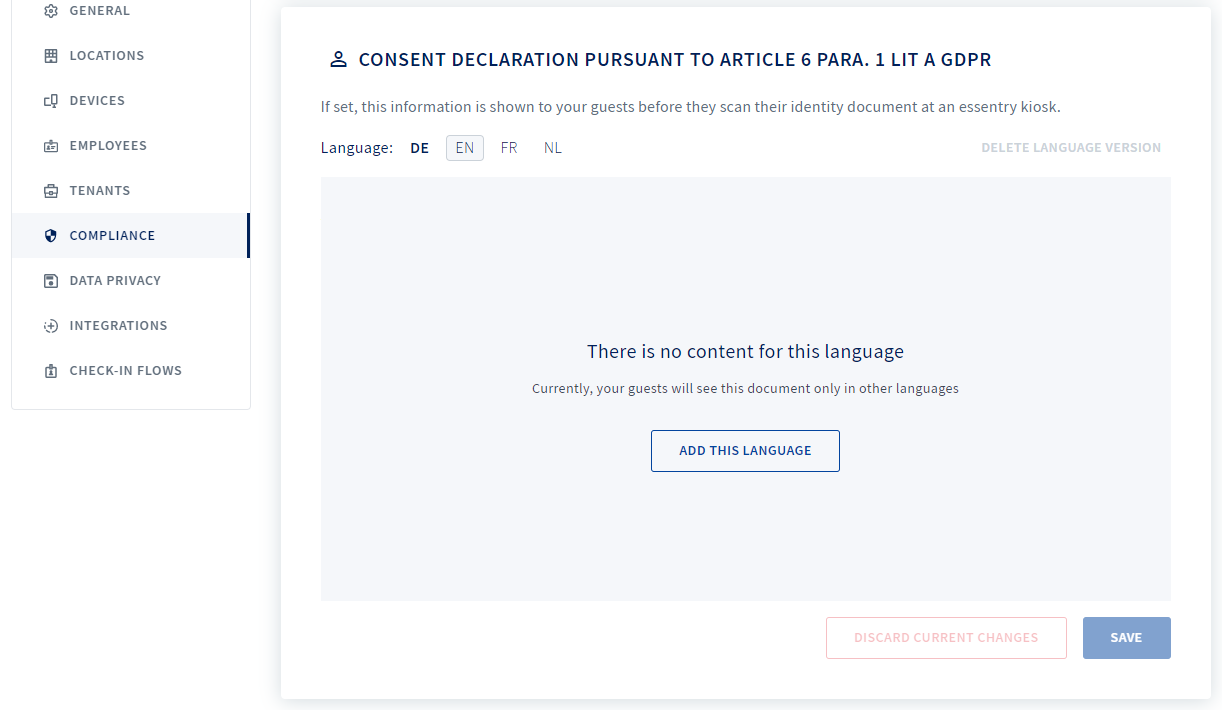Discard current changes
This screenshot has height=710, width=1222.
click(946, 638)
